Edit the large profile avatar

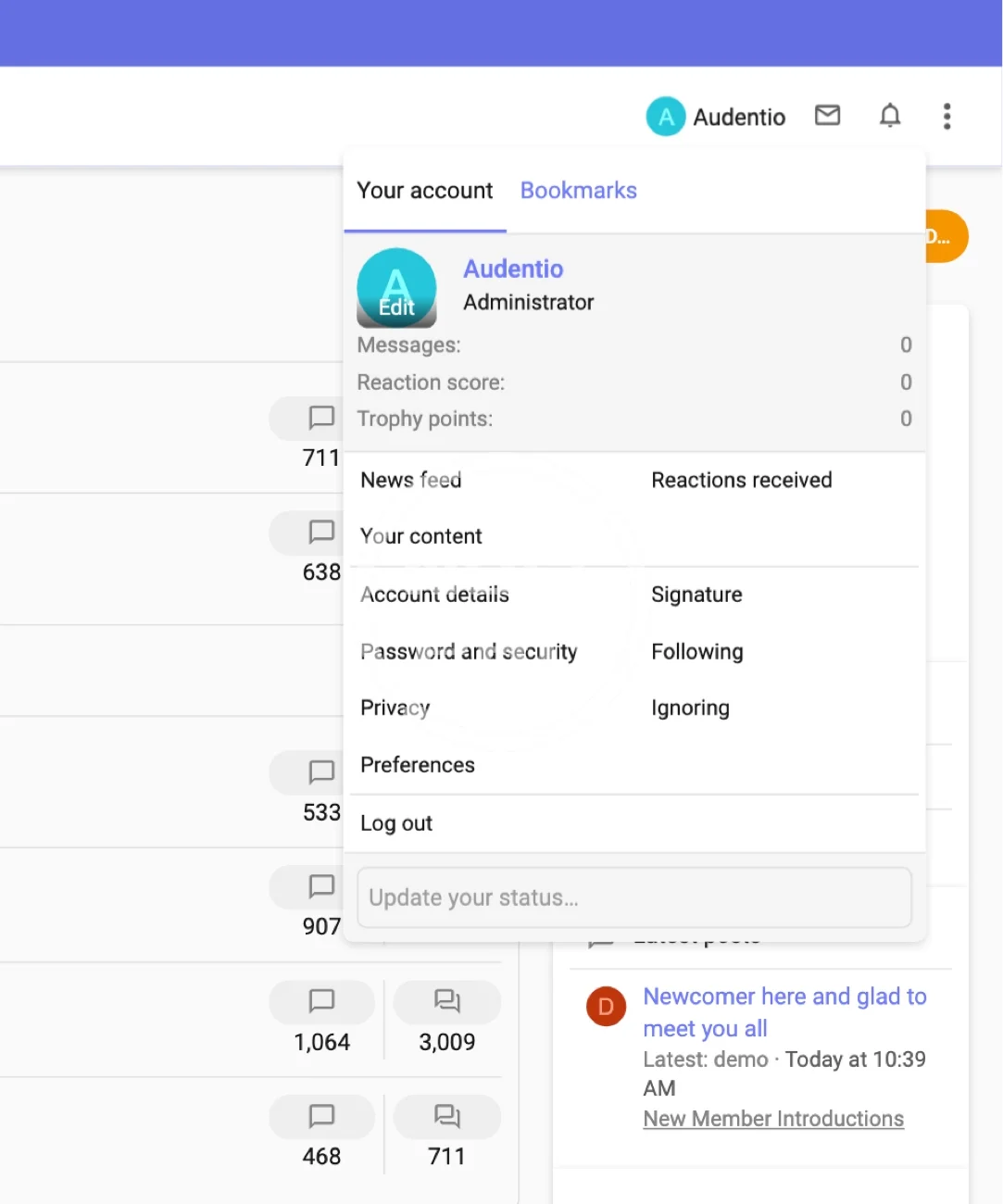(x=396, y=288)
